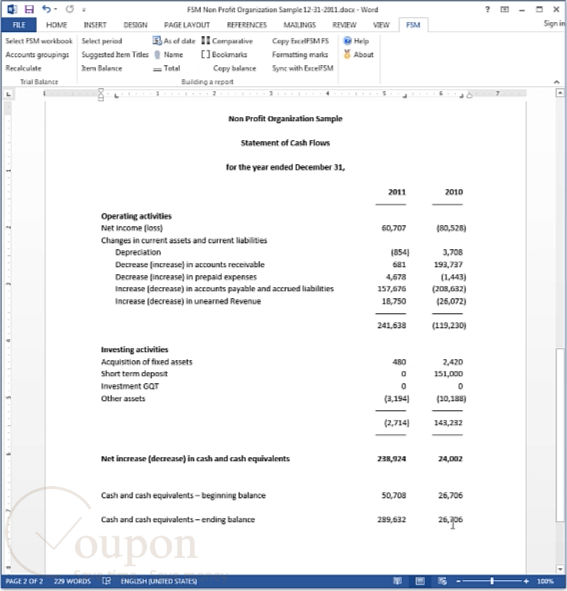Click Select FSM workbook
Image resolution: width=567 pixels, height=591 pixels.
[x=39, y=41]
